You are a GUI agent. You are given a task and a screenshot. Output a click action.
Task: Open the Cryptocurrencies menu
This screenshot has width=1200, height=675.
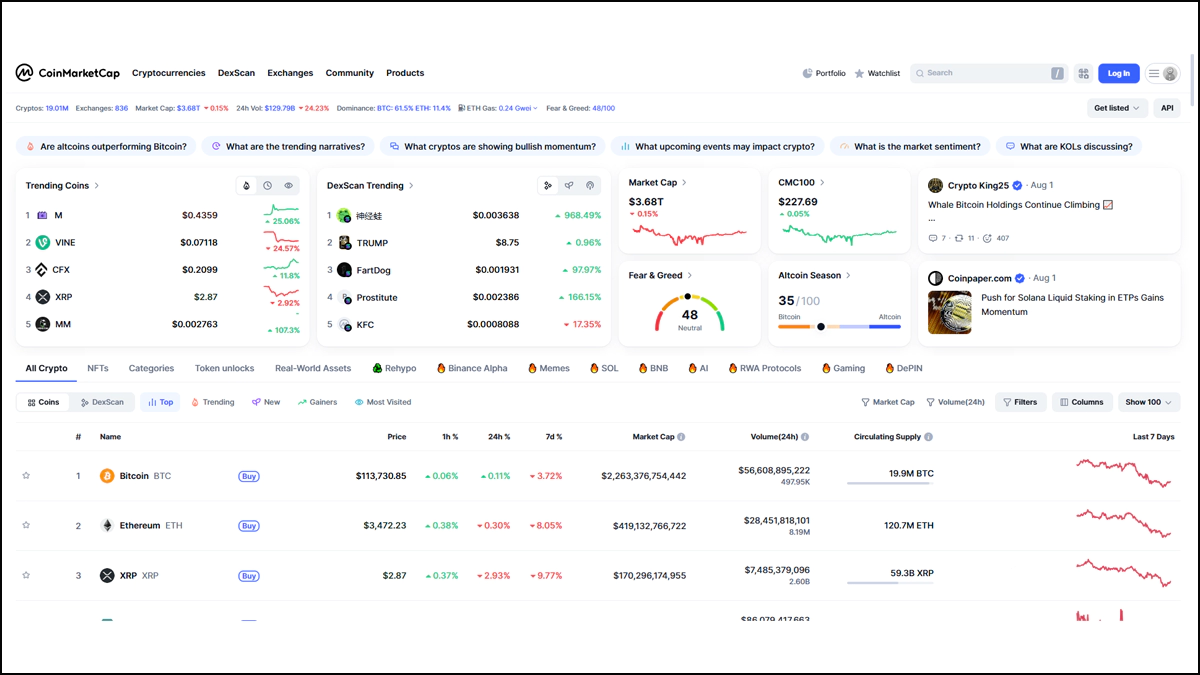pos(169,73)
